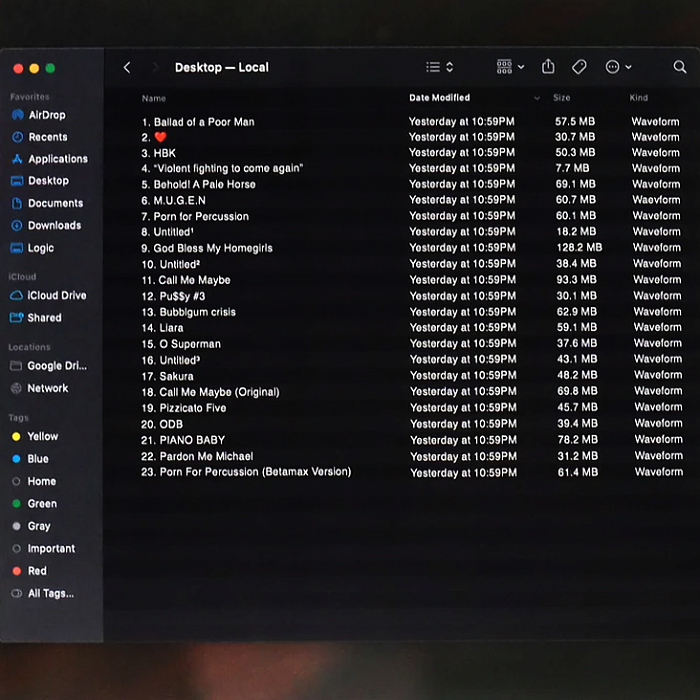Select the Home tag

34,481
